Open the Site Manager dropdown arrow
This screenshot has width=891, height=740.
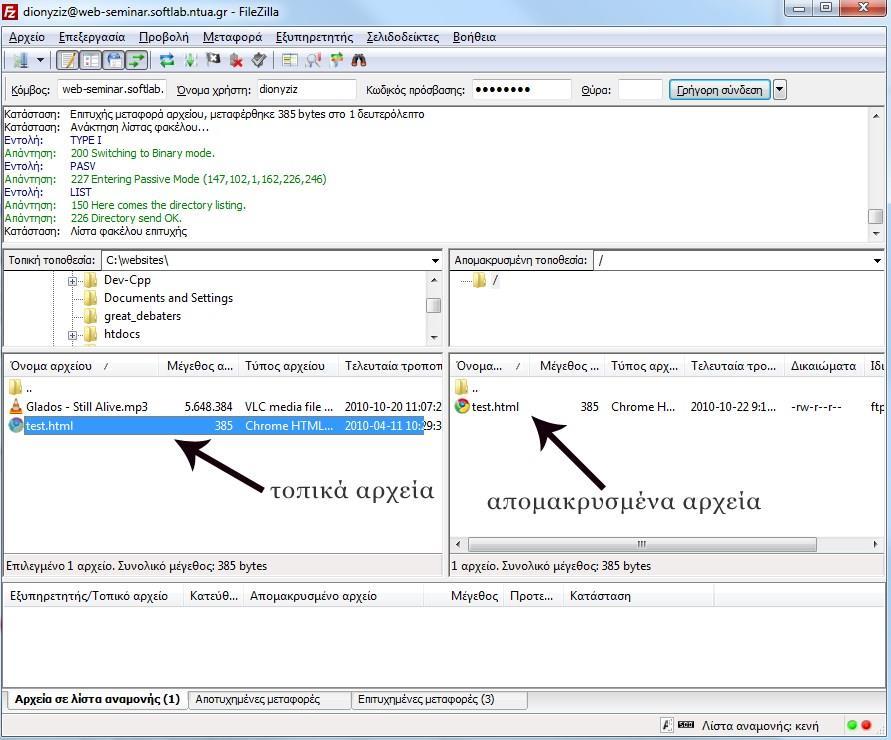[x=40, y=60]
